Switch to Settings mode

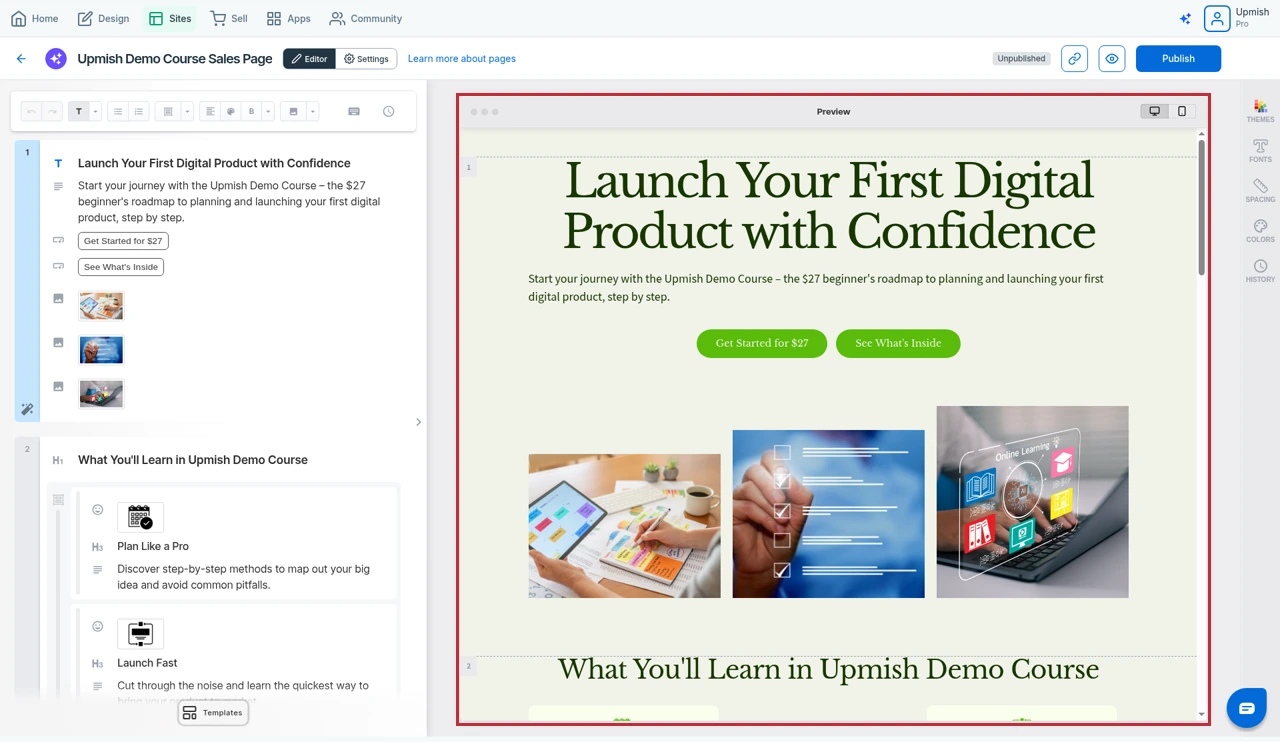coord(366,59)
